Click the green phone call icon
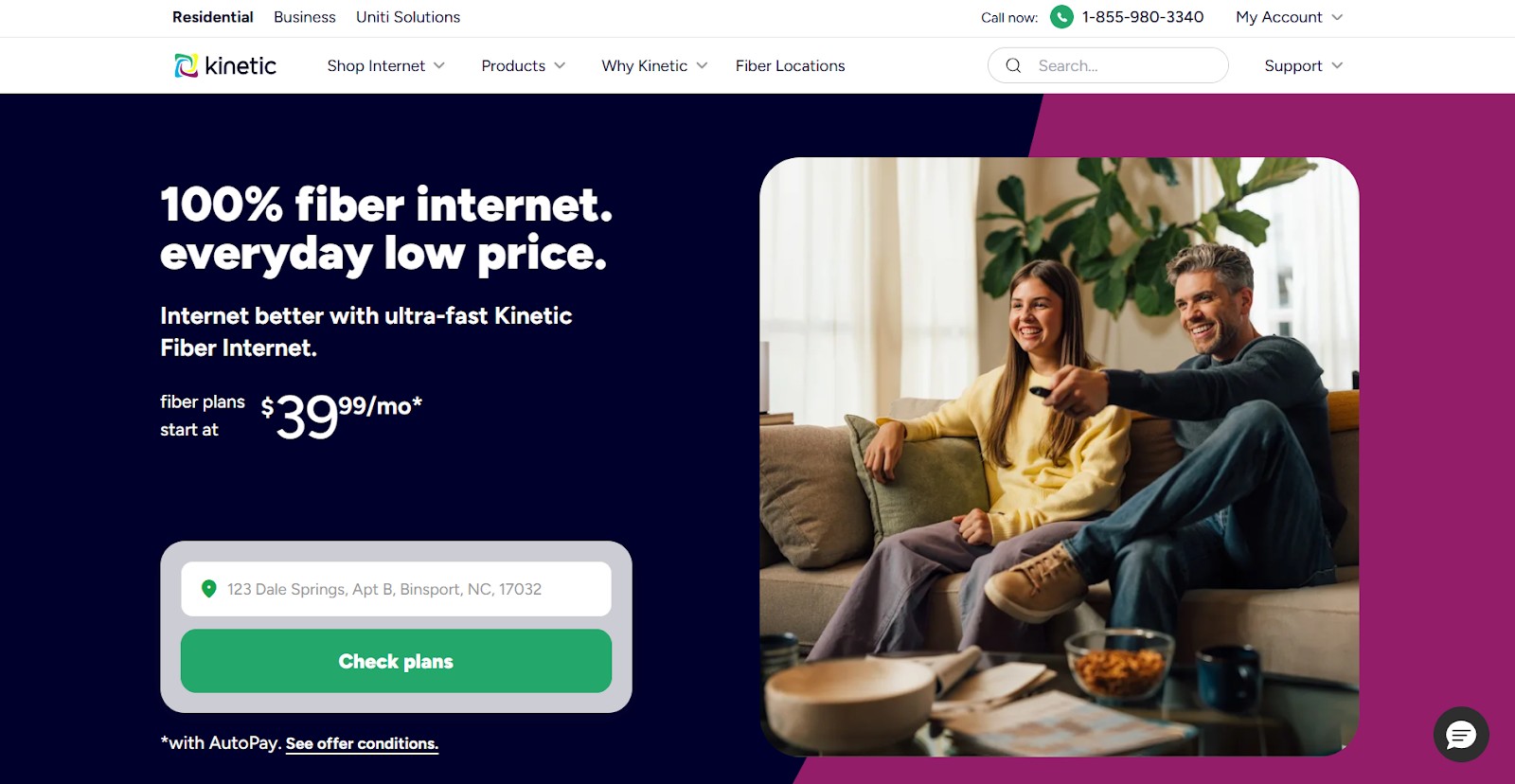1515x784 pixels. tap(1061, 17)
